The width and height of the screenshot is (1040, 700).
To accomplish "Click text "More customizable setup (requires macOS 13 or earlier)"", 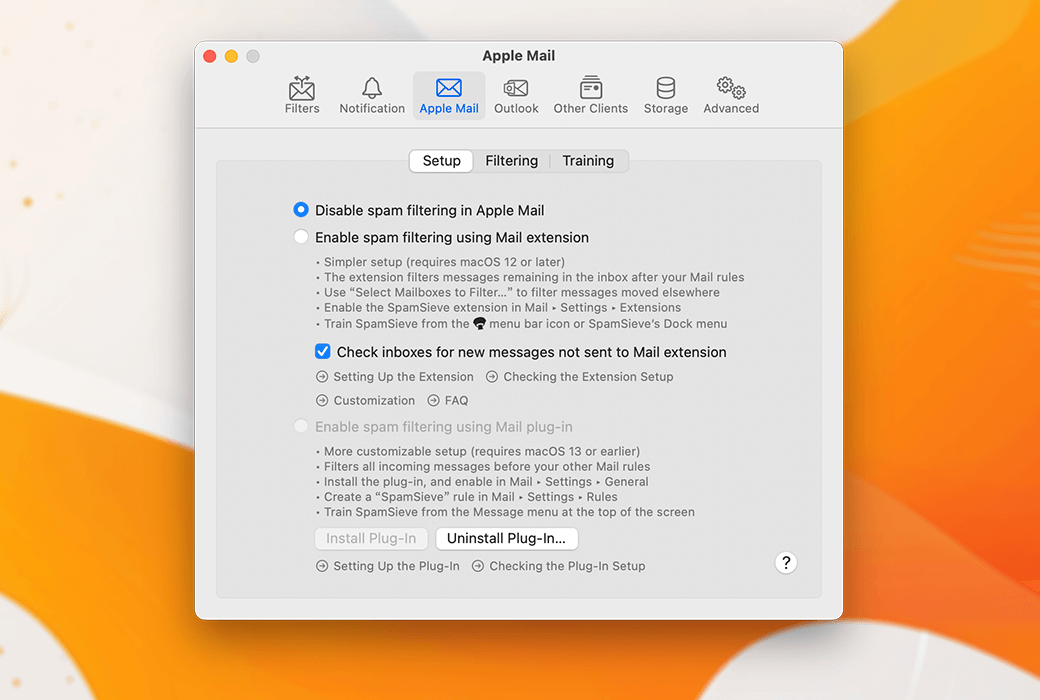I will [482, 451].
